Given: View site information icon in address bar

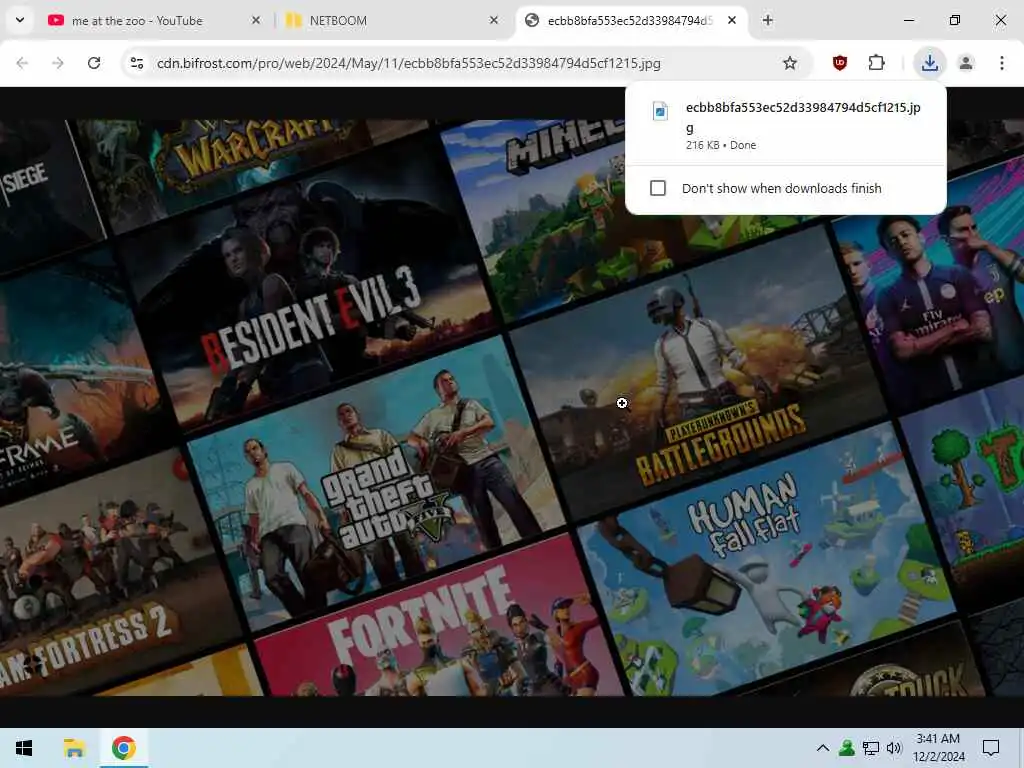Looking at the screenshot, I should (x=137, y=63).
